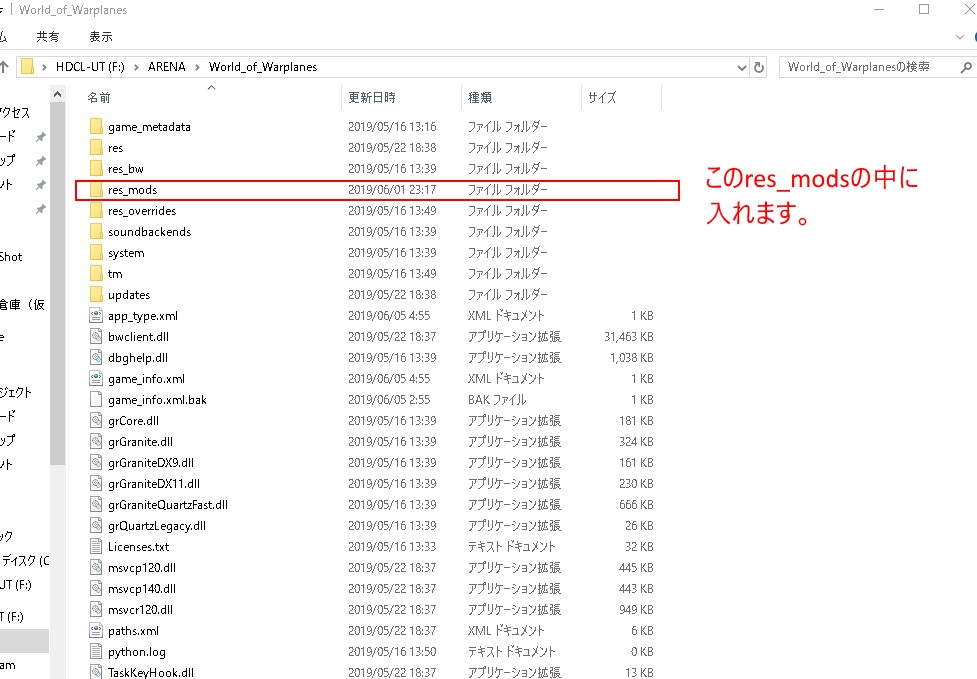Click World_of_Warplanes breadcrumb segment
Image resolution: width=977 pixels, height=679 pixels.
263,67
